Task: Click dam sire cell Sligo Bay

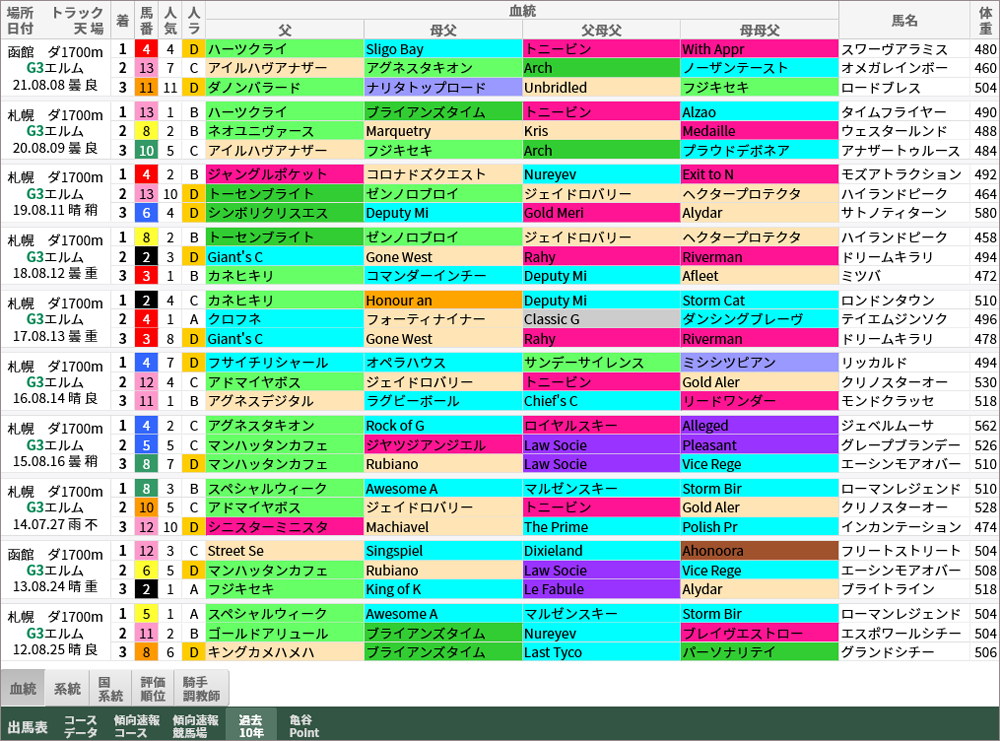Action: (x=443, y=49)
